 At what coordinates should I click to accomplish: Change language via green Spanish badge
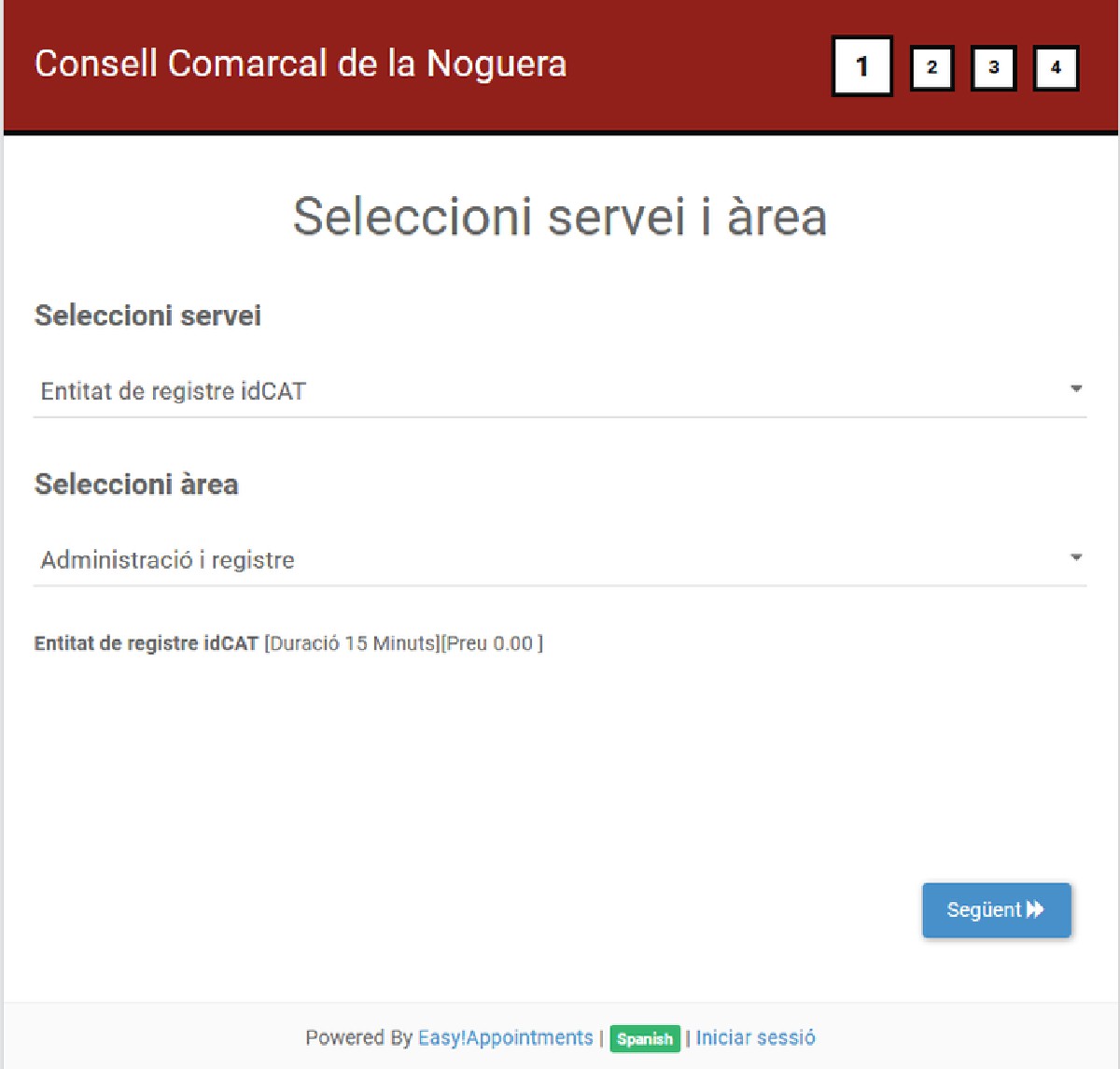[x=645, y=1038]
